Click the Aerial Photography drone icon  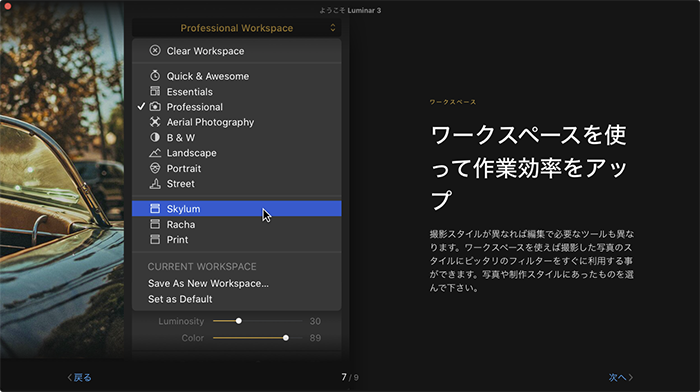click(155, 121)
